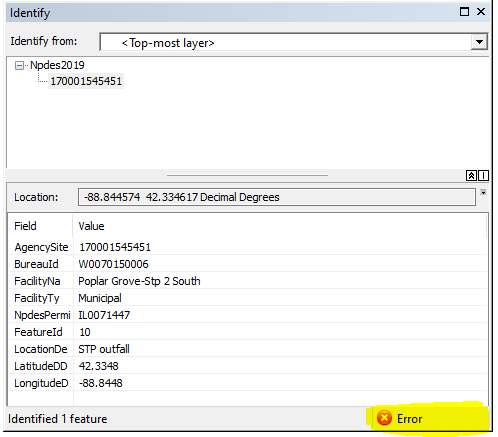
Task: Select the BureauId field name
Action: pyautogui.click(x=36, y=264)
